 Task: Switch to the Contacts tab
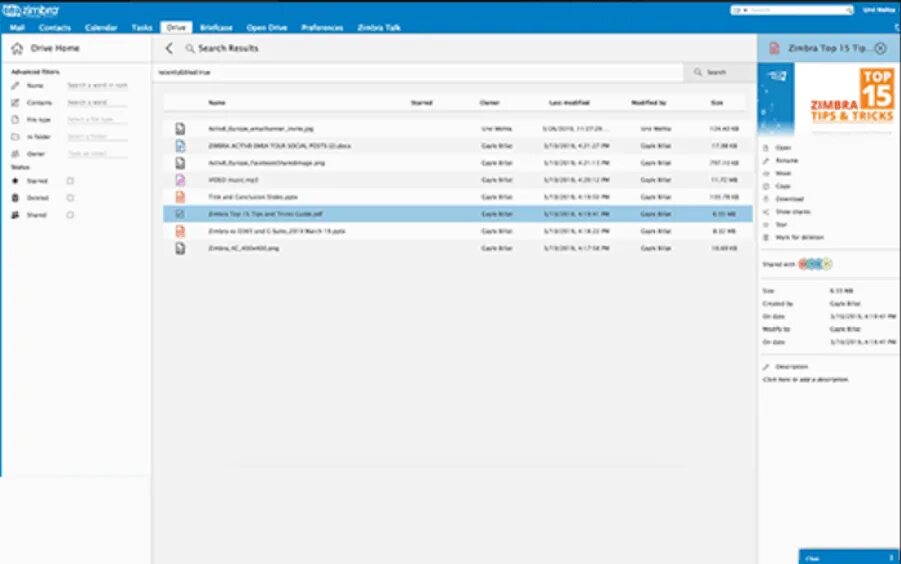55,28
